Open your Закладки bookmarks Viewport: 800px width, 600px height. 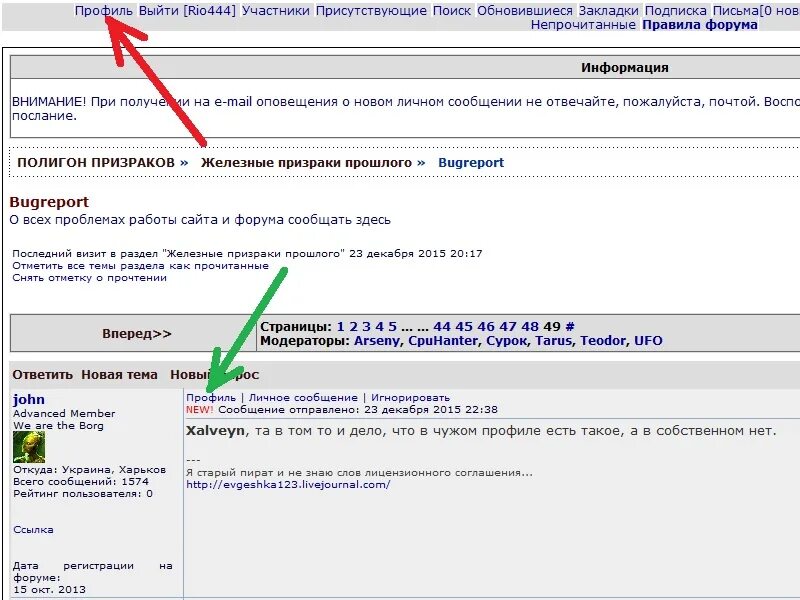(608, 10)
